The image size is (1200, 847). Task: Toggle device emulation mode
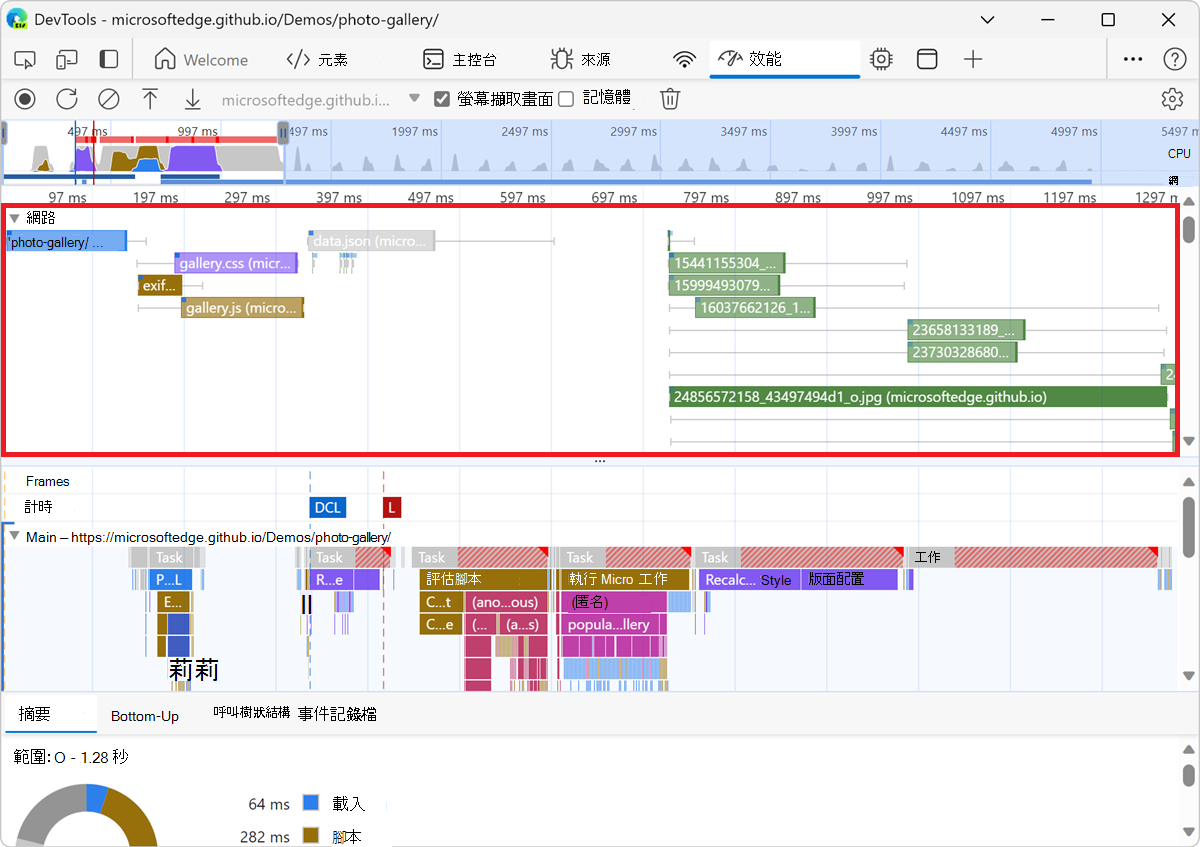tap(67, 59)
